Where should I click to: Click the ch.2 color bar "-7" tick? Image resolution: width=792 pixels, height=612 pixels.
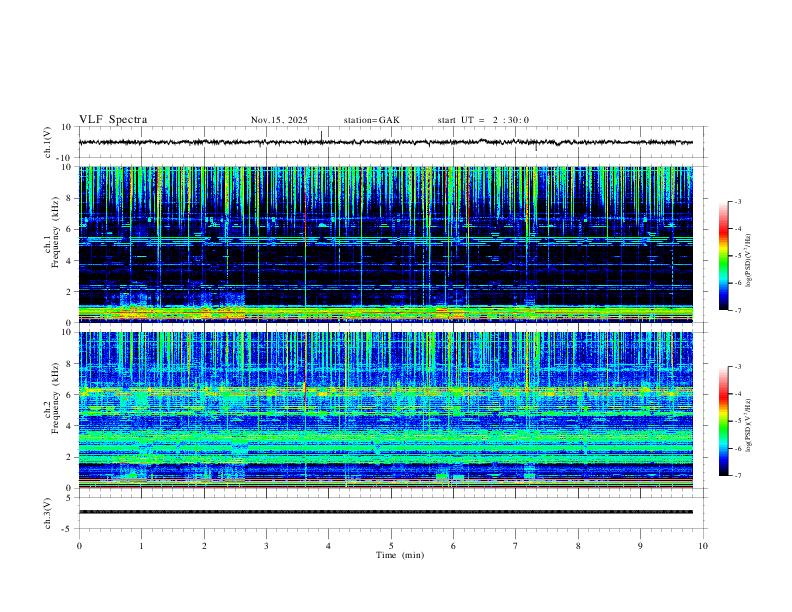(x=737, y=476)
